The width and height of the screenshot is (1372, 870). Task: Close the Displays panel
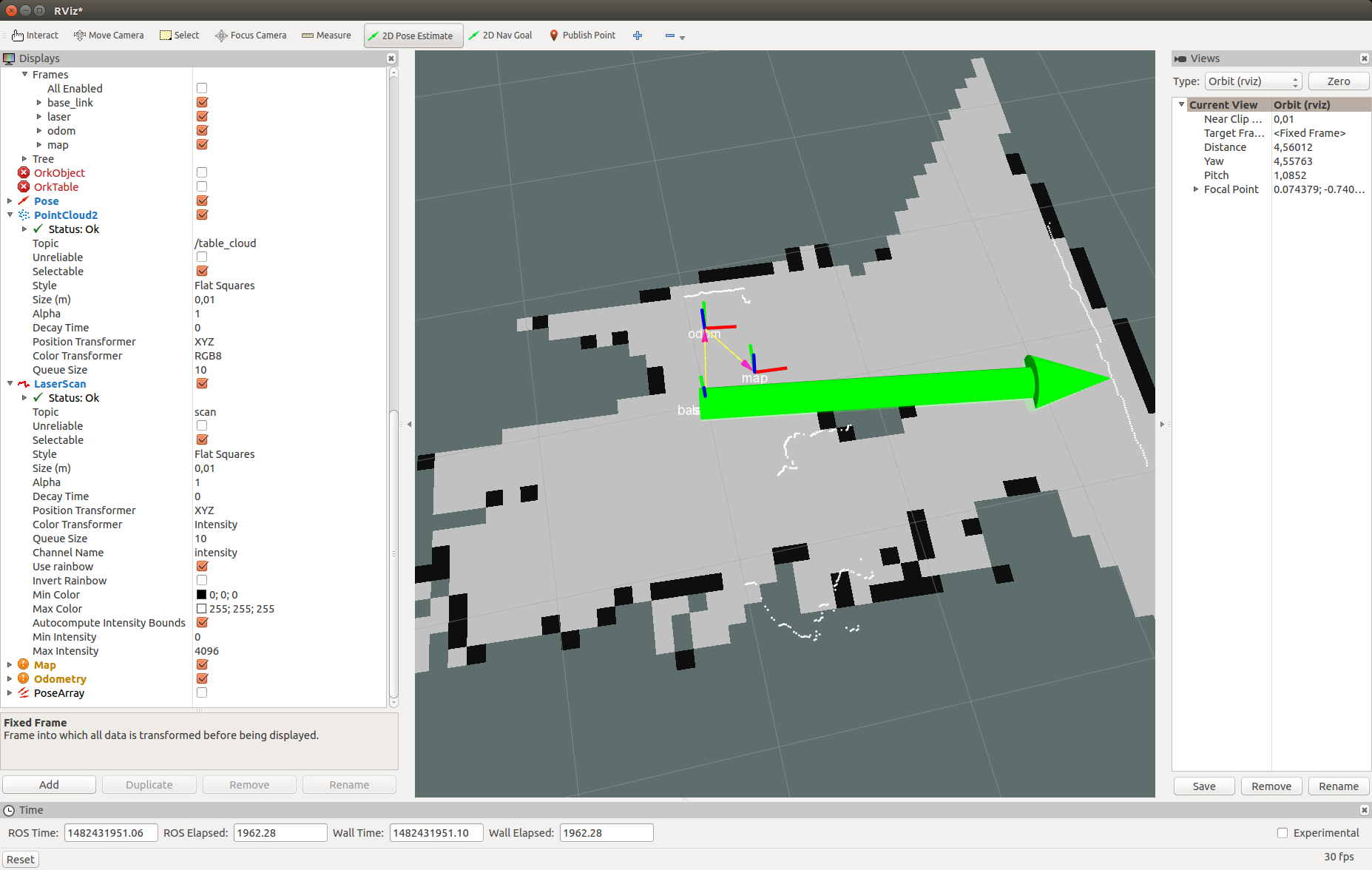391,58
